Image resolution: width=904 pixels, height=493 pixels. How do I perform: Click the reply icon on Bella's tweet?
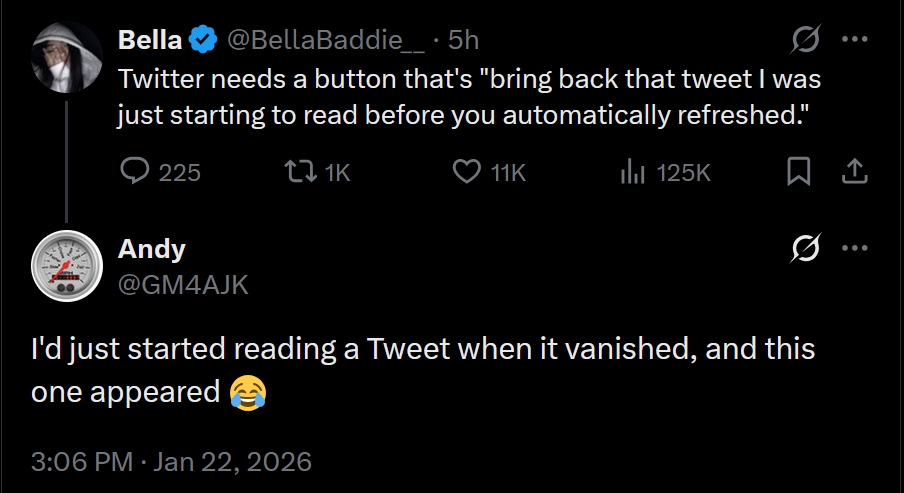click(135, 173)
